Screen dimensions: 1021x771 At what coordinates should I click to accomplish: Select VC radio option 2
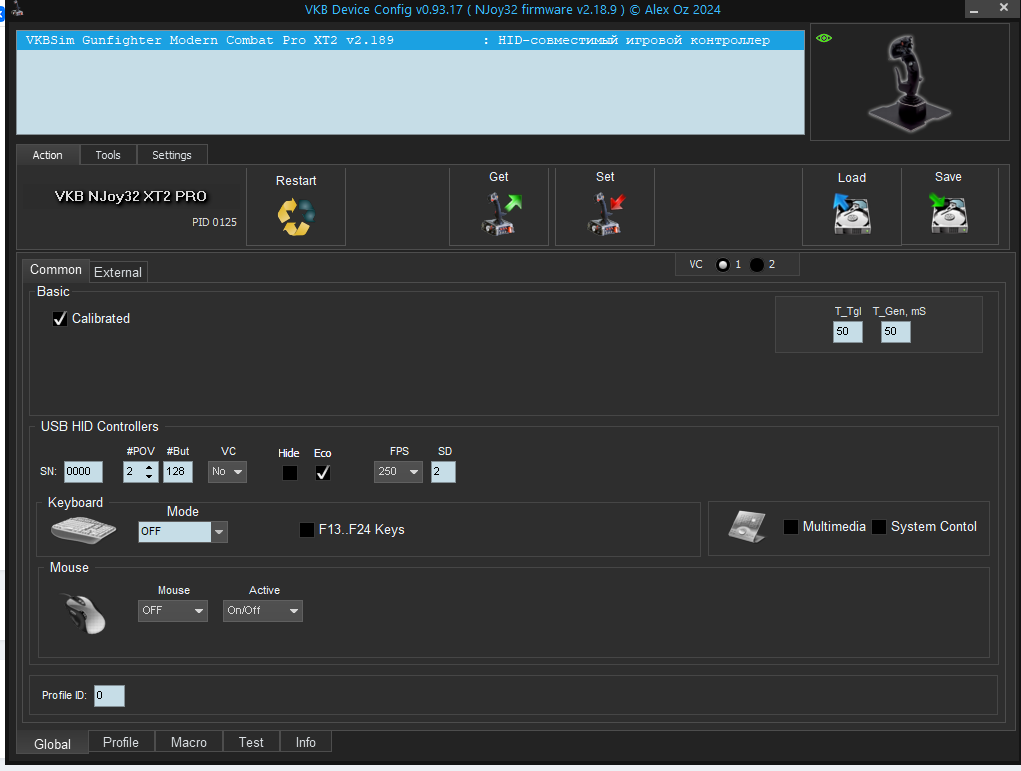(757, 265)
